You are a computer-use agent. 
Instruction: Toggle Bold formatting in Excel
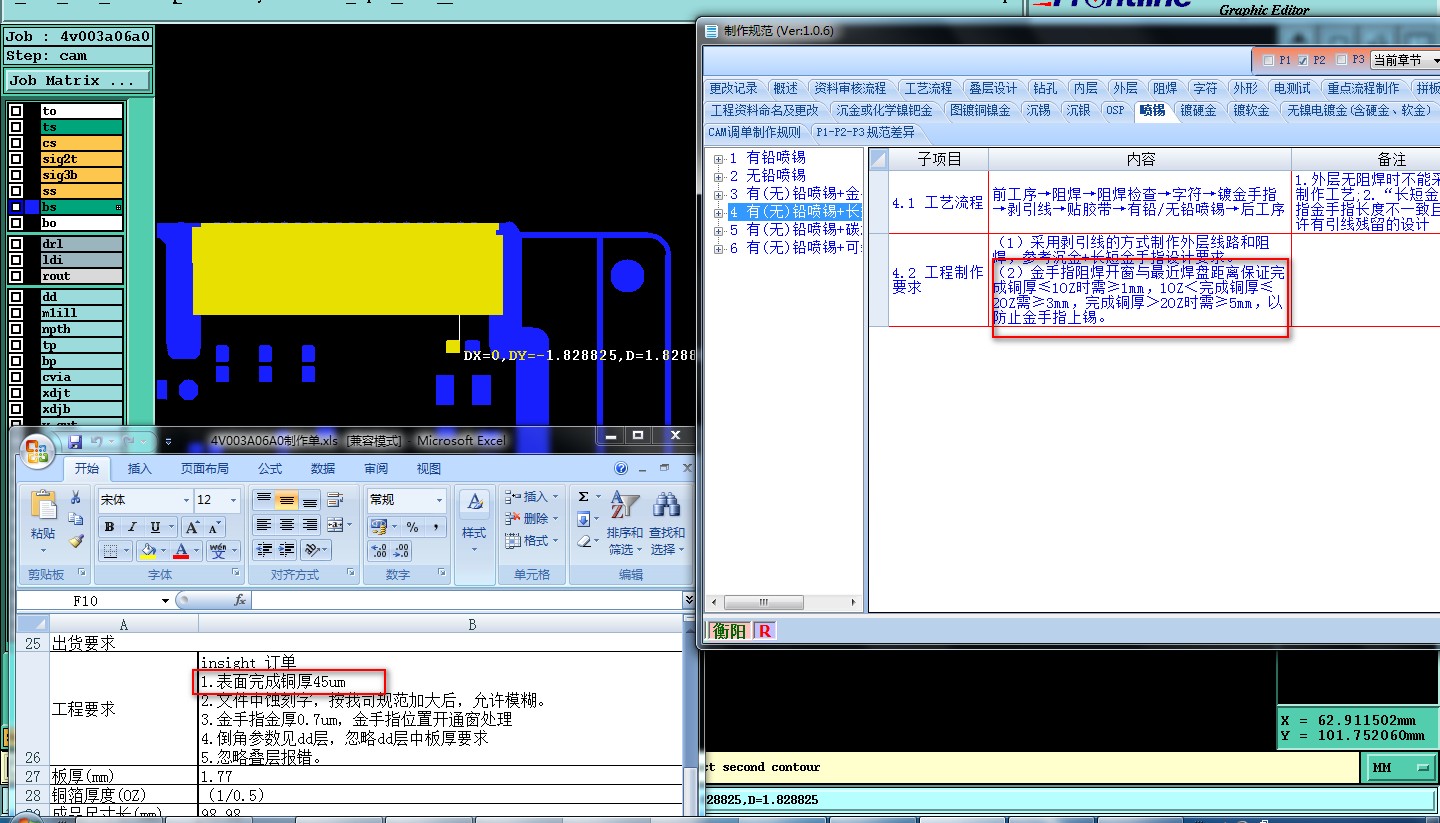pyautogui.click(x=109, y=527)
